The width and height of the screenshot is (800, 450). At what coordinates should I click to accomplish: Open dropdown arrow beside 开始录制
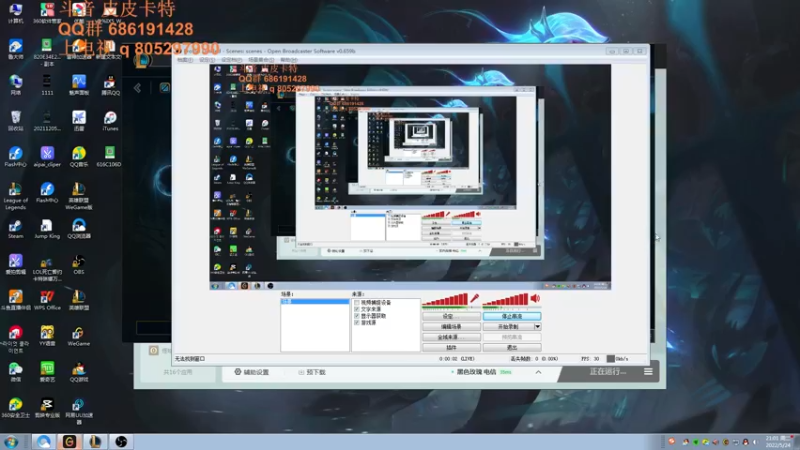coord(537,327)
